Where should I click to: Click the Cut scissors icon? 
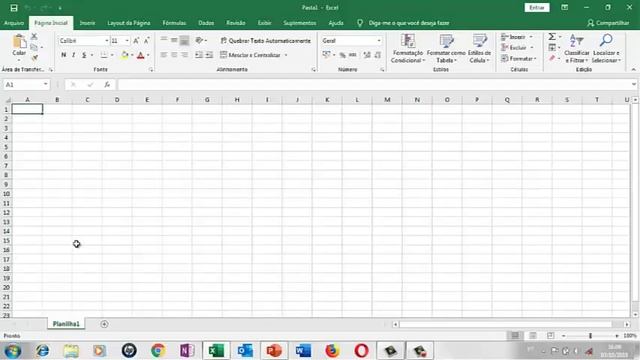coord(34,37)
